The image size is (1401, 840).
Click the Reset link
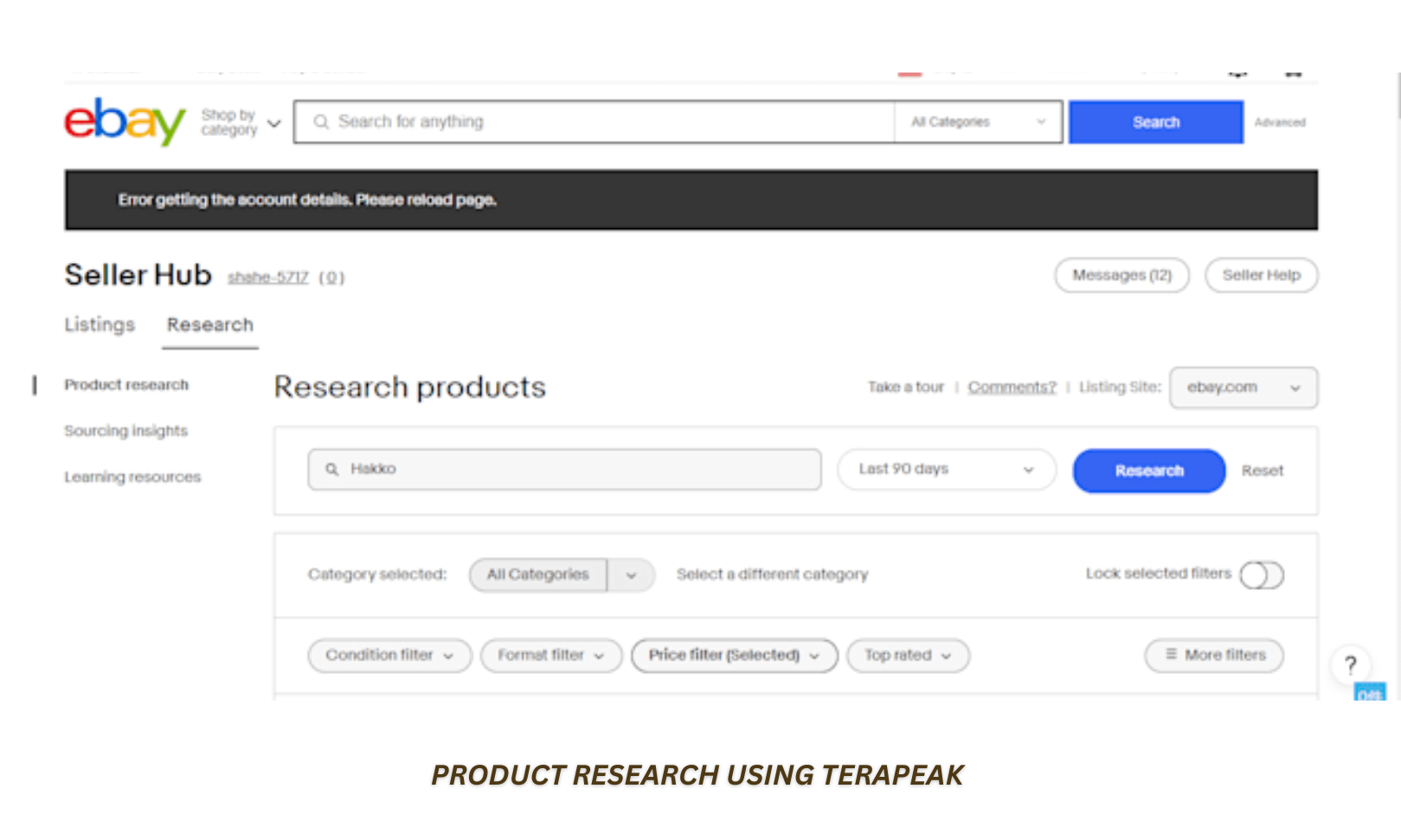pyautogui.click(x=1263, y=471)
